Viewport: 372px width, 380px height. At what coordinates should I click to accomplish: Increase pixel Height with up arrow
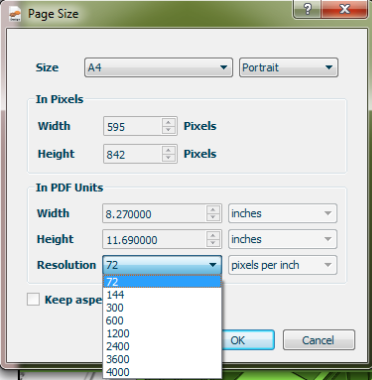[169, 150]
